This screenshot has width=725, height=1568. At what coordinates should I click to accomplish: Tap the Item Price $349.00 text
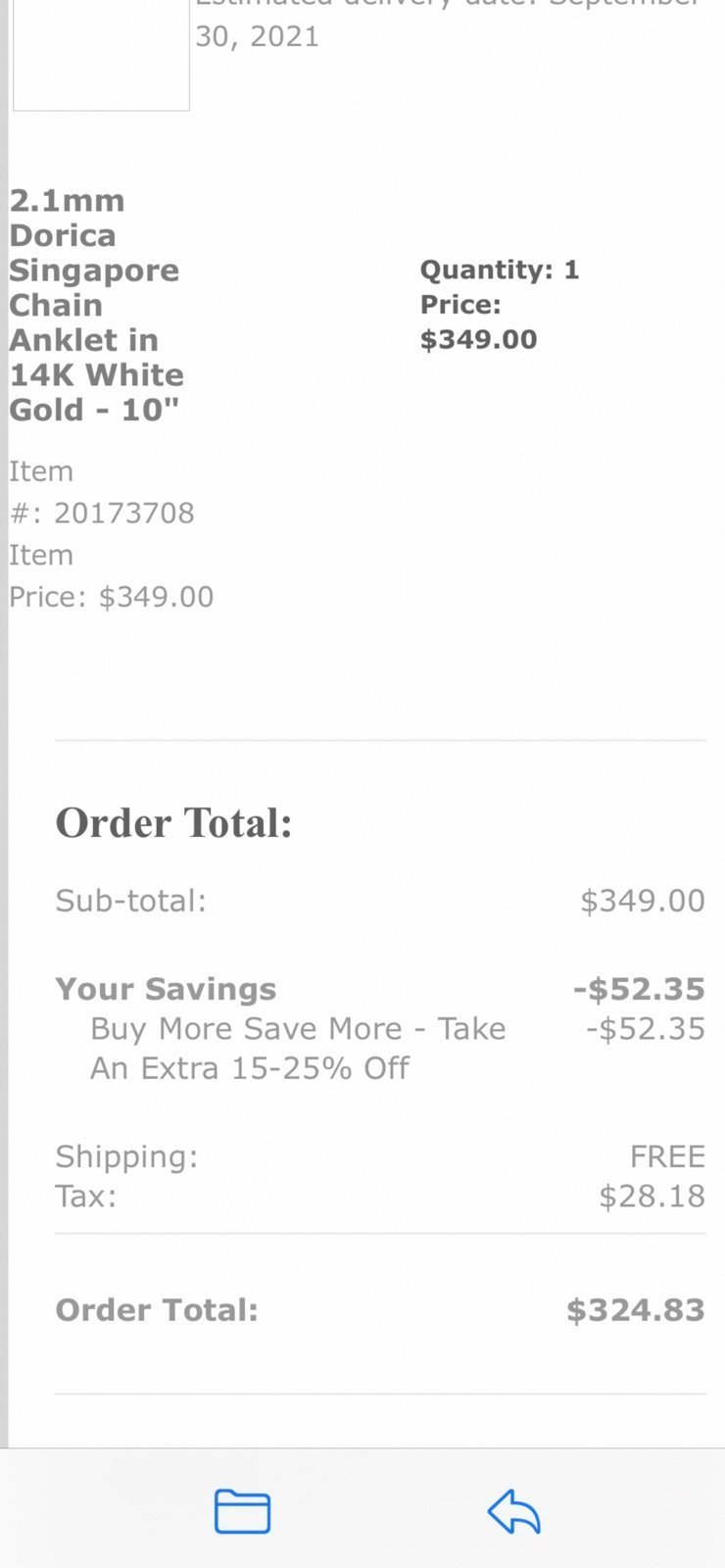pyautogui.click(x=111, y=575)
